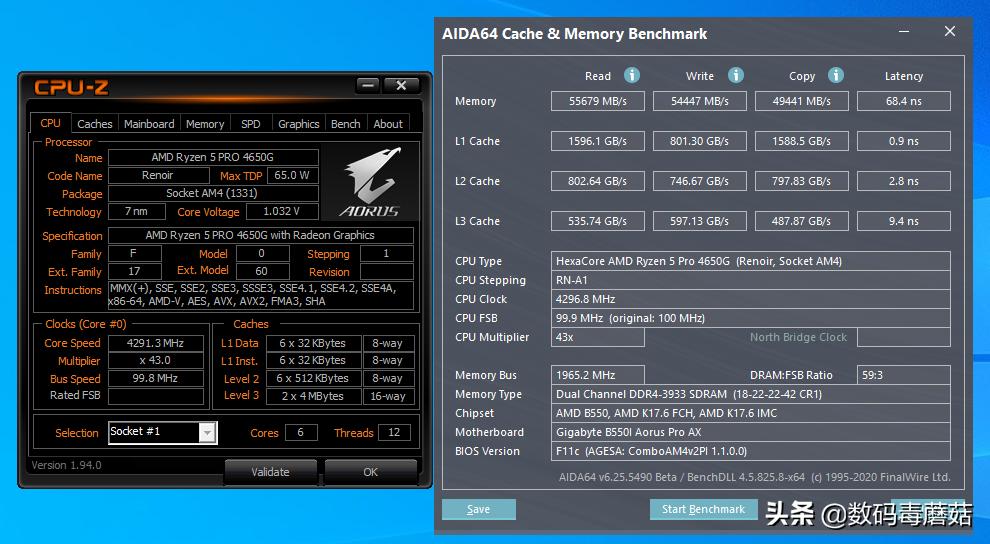Click the Start Benchmark button
The width and height of the screenshot is (990, 544).
pos(703,509)
